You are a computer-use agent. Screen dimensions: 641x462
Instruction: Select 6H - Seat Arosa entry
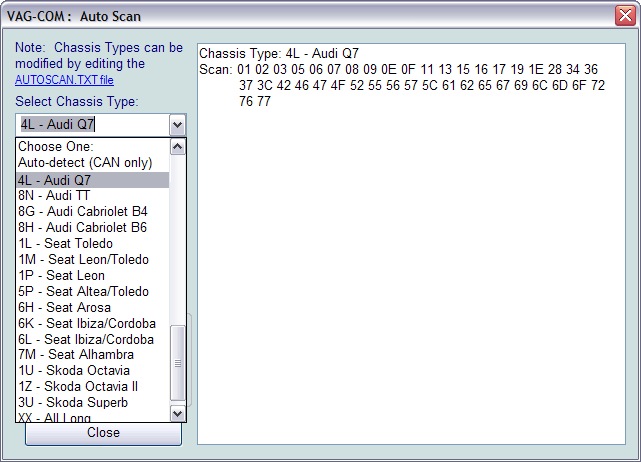(x=64, y=308)
